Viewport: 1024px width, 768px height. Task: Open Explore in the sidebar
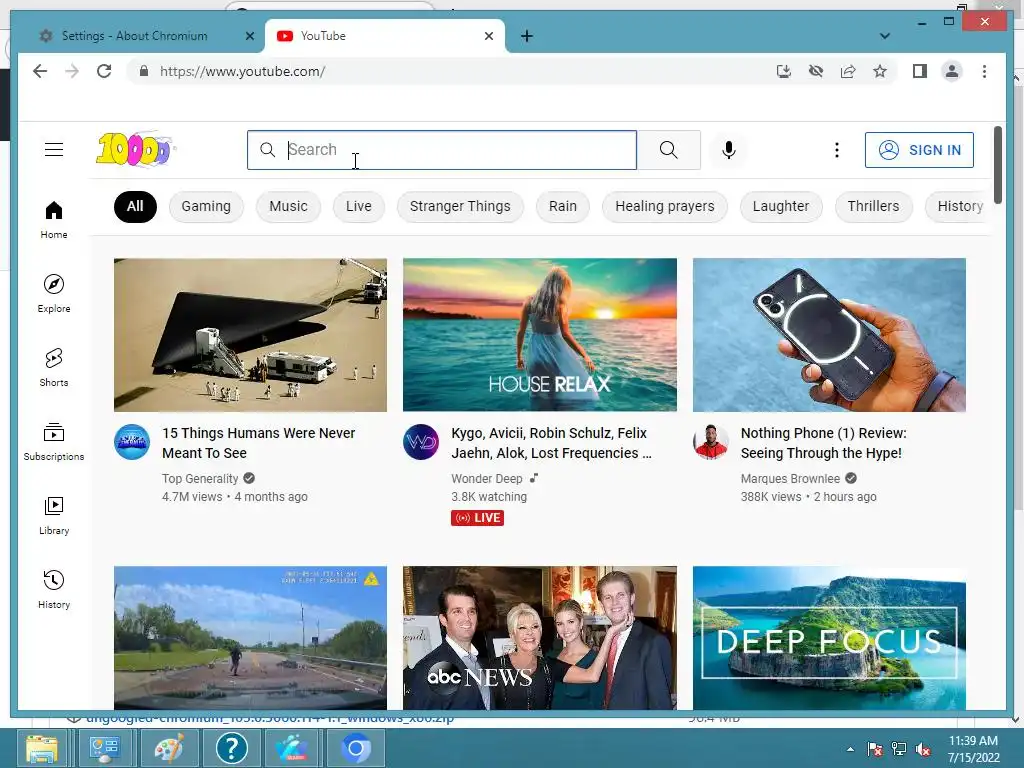pyautogui.click(x=54, y=294)
